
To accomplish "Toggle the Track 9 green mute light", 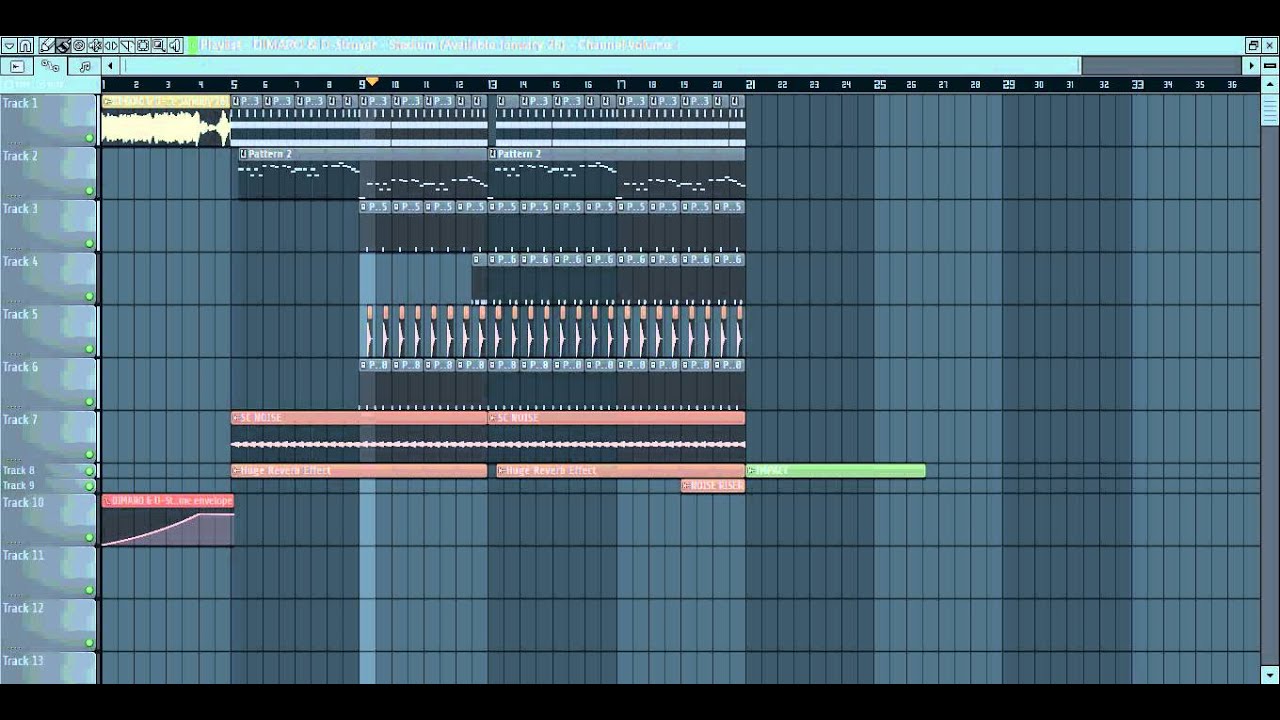I will [89, 486].
